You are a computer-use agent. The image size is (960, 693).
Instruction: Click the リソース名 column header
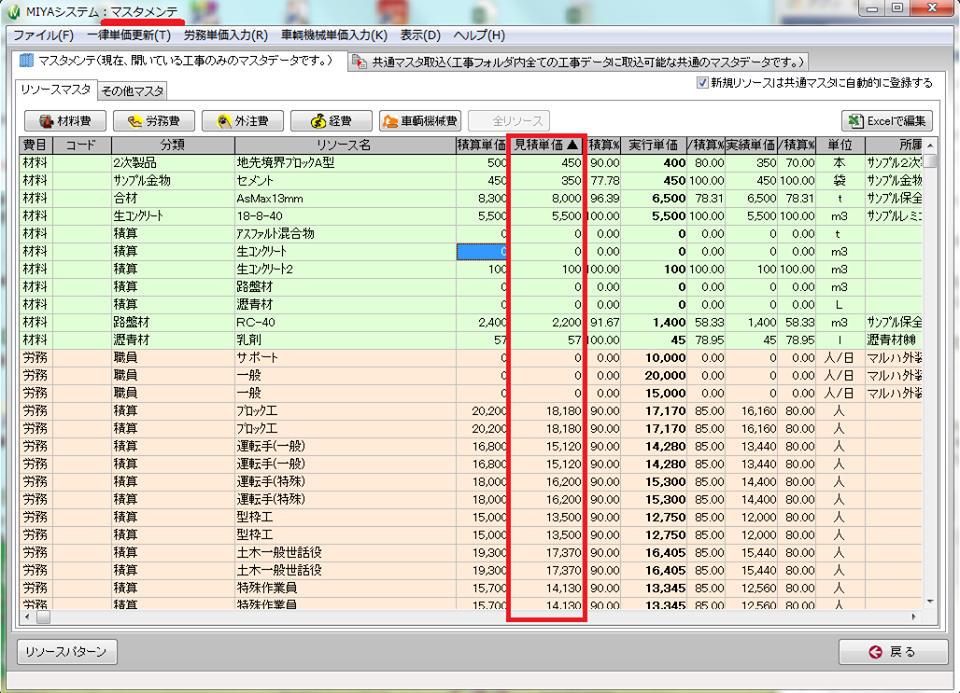pyautogui.click(x=345, y=145)
